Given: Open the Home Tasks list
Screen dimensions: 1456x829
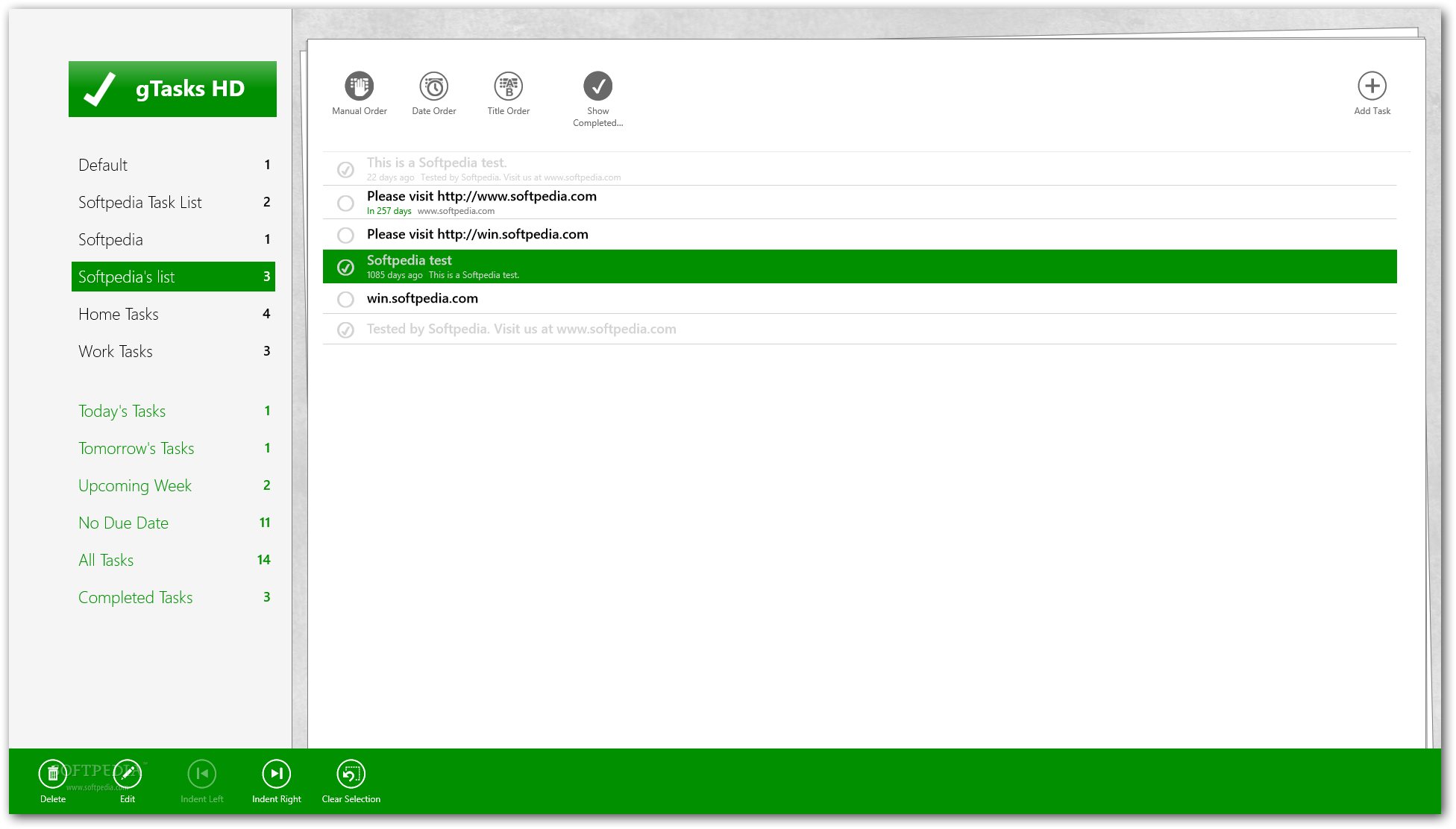Looking at the screenshot, I should tap(173, 314).
